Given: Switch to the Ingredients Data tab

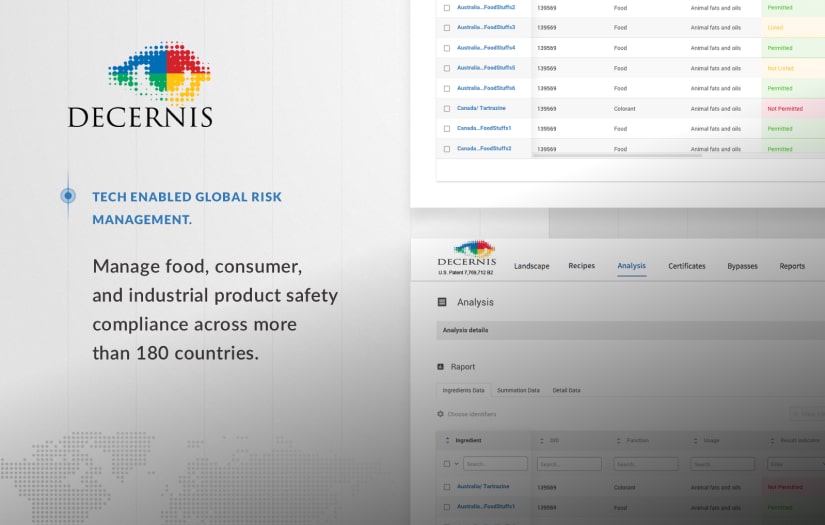Looking at the screenshot, I should pyautogui.click(x=464, y=390).
